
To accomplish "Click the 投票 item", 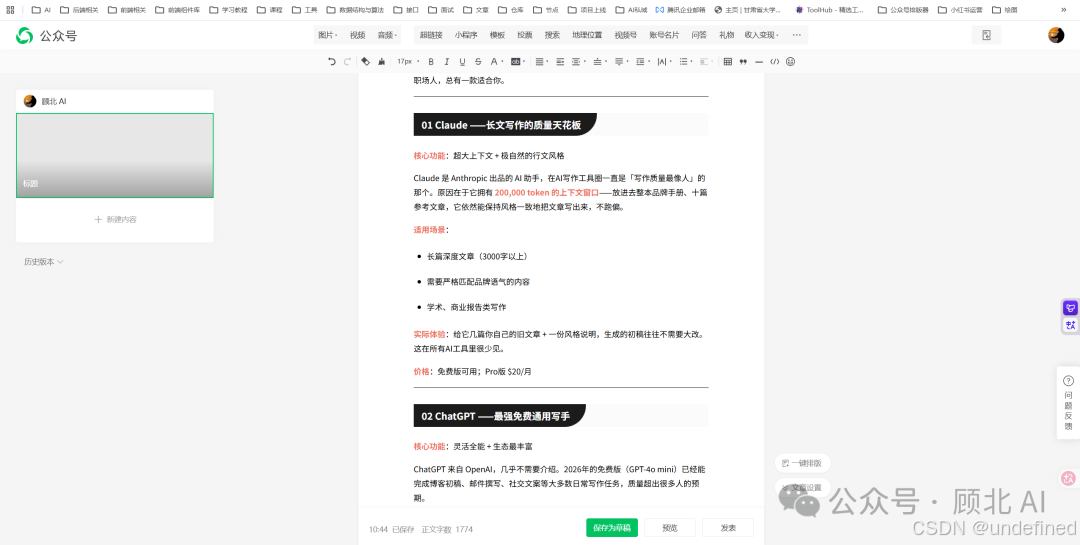I will tap(525, 35).
